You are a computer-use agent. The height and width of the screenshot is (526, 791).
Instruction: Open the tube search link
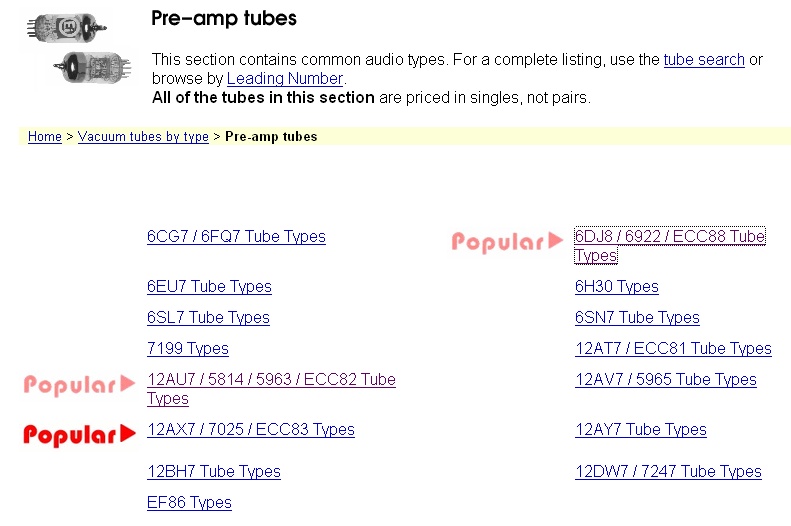click(x=704, y=60)
